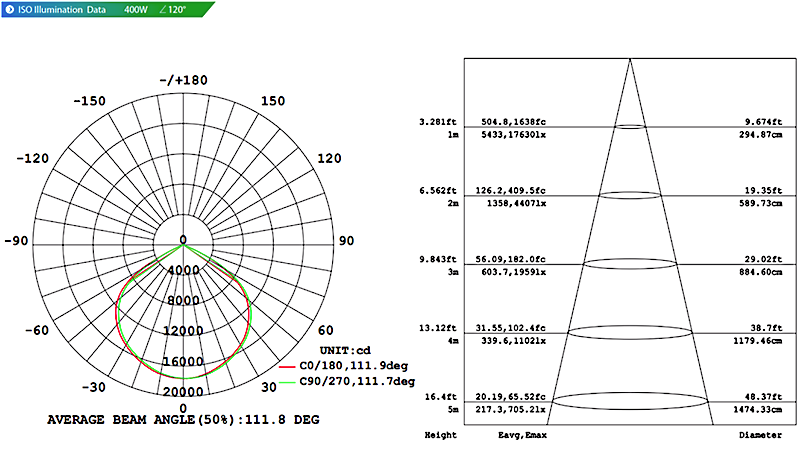The width and height of the screenshot is (800, 449).
Task: Click the '1358,4407lx' illuminance value
Action: 516,204
